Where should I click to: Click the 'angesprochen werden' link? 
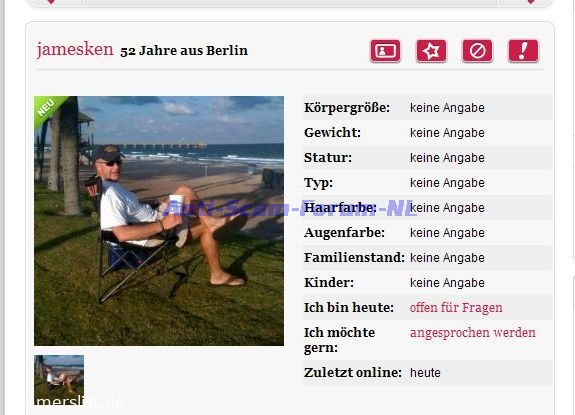pyautogui.click(x=472, y=332)
